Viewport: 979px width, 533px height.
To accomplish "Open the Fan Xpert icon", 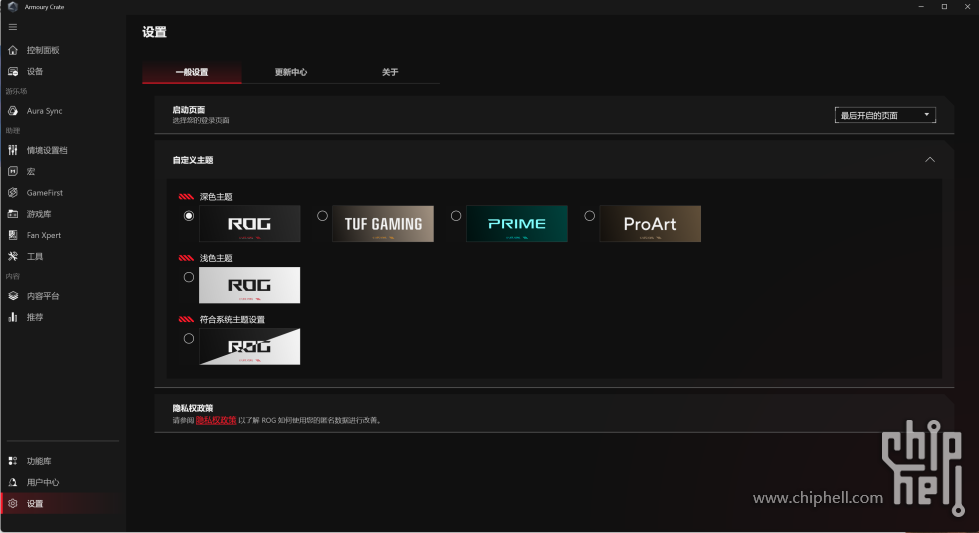I will pos(12,235).
